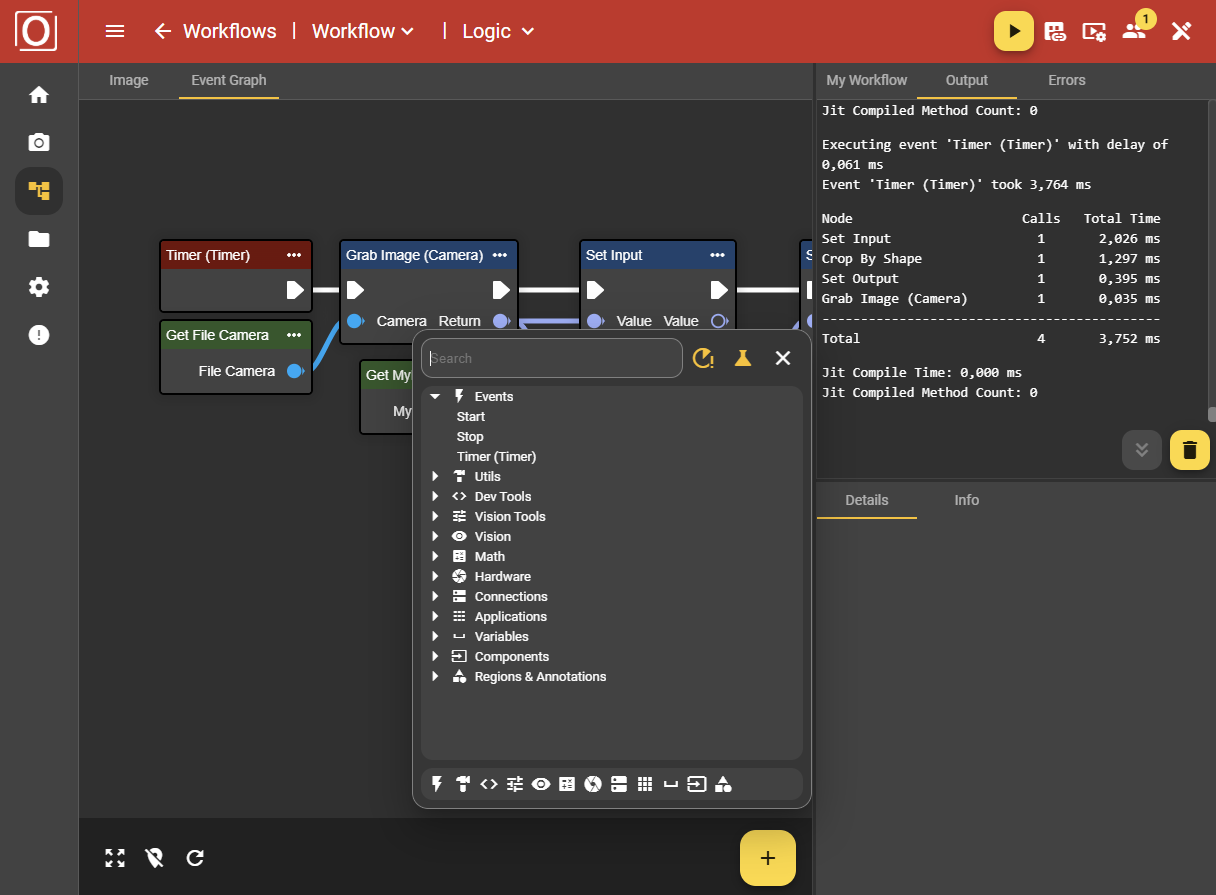
Task: Open the camera page in the sidebar
Action: pyautogui.click(x=39, y=142)
